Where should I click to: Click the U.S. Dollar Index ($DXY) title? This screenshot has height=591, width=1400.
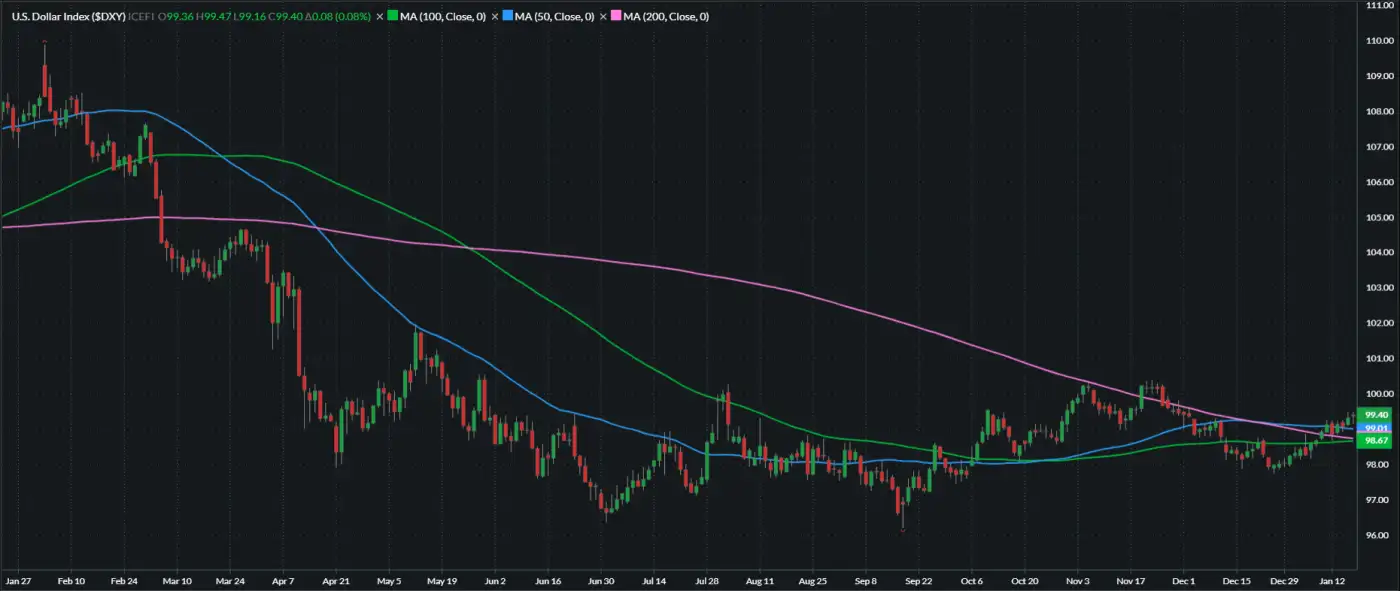[69, 17]
